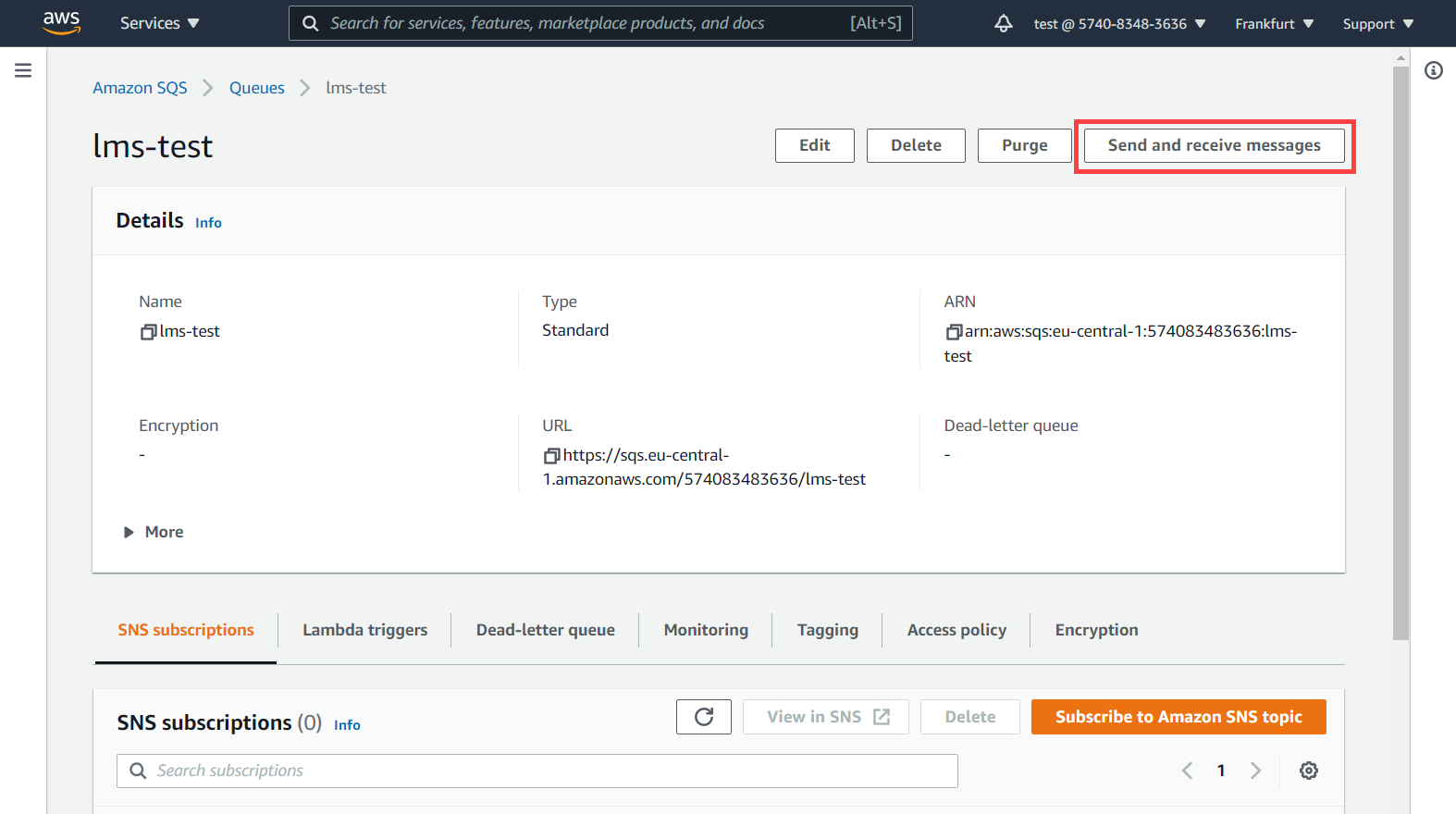1456x814 pixels.
Task: Click the queue type value "Standard"
Action: pos(575,330)
